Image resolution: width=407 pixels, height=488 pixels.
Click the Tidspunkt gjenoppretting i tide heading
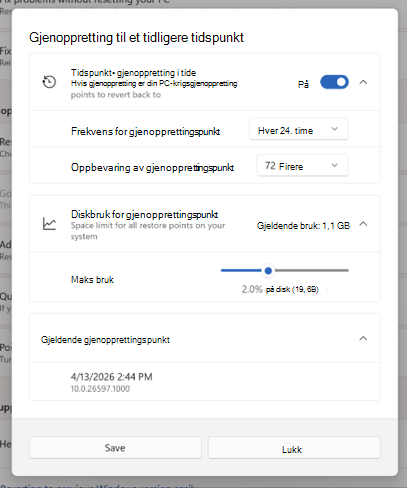point(133,72)
